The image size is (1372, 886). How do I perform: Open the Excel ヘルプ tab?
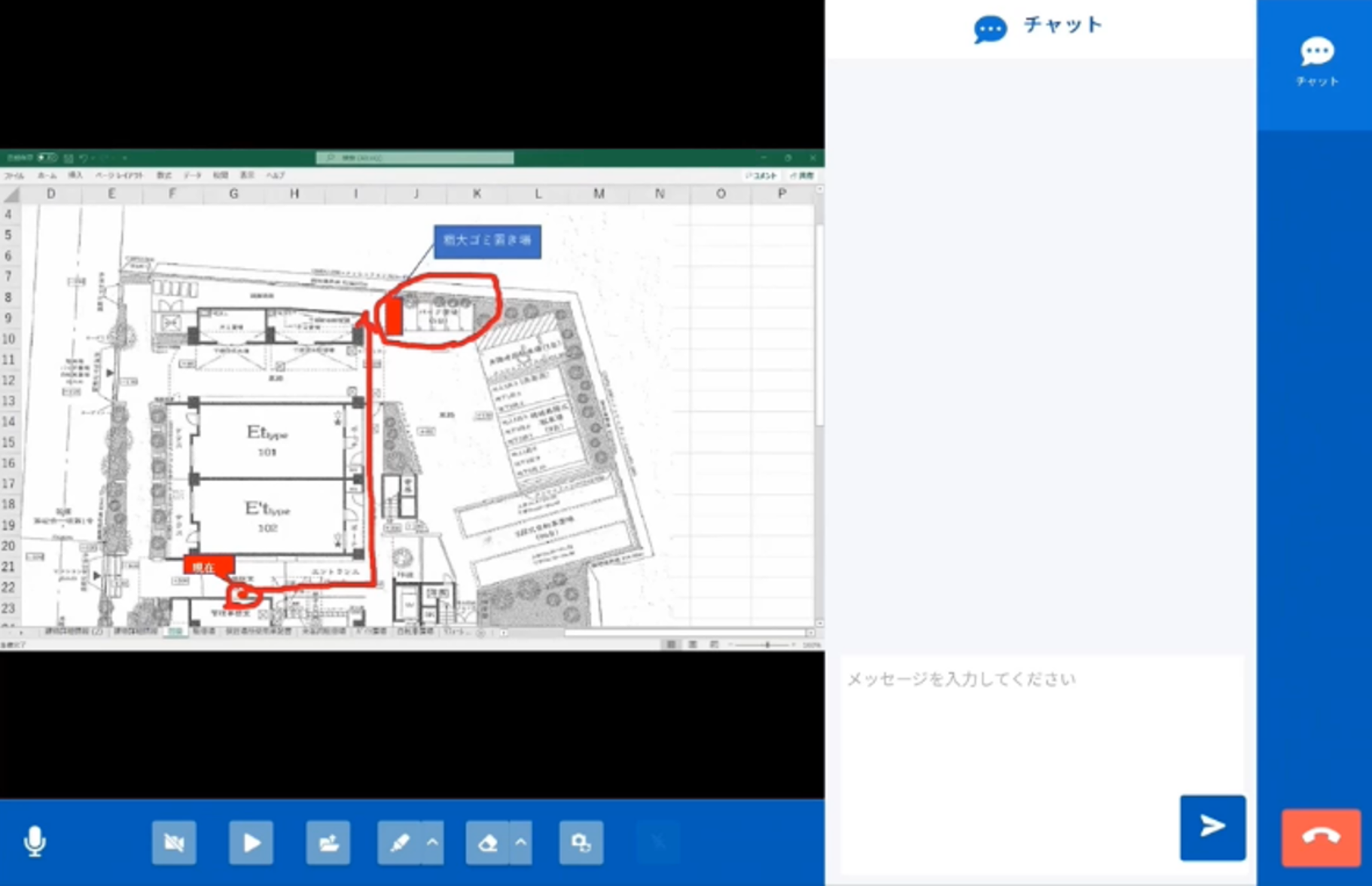pos(276,176)
